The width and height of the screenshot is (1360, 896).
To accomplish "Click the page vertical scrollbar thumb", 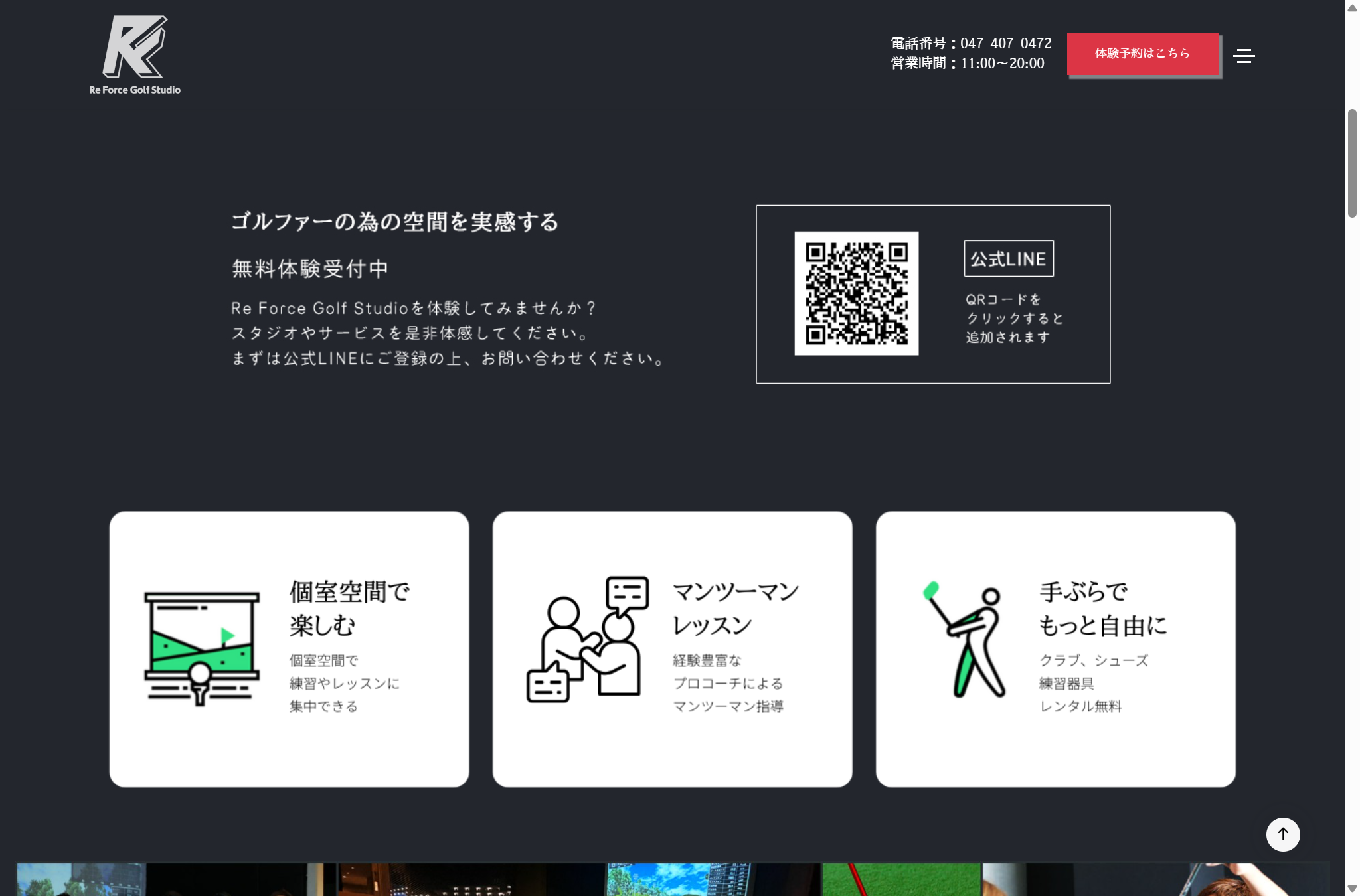I will (1352, 163).
